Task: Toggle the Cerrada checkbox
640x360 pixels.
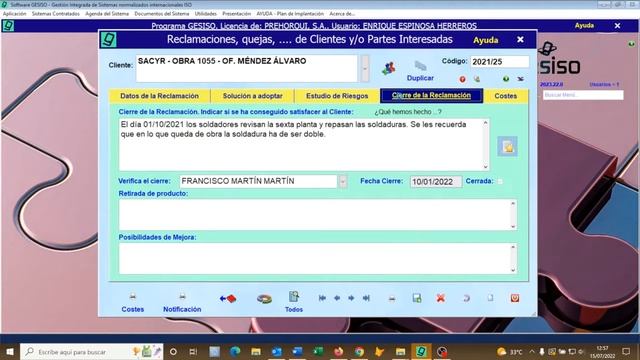Action: pos(500,181)
